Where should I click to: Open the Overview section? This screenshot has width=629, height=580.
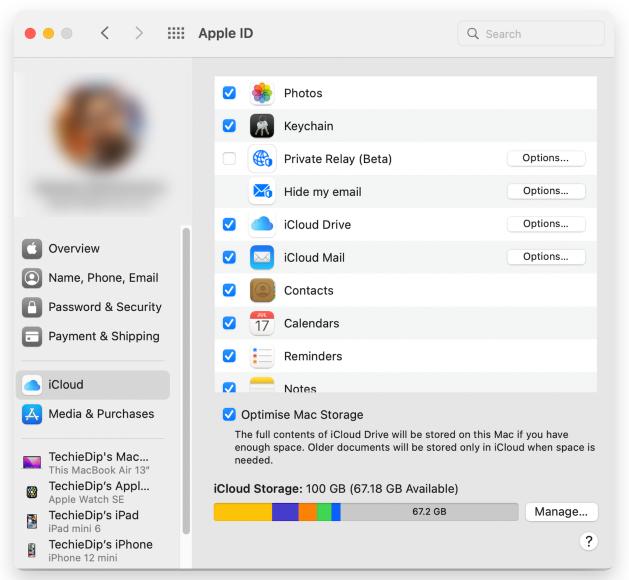(93, 249)
